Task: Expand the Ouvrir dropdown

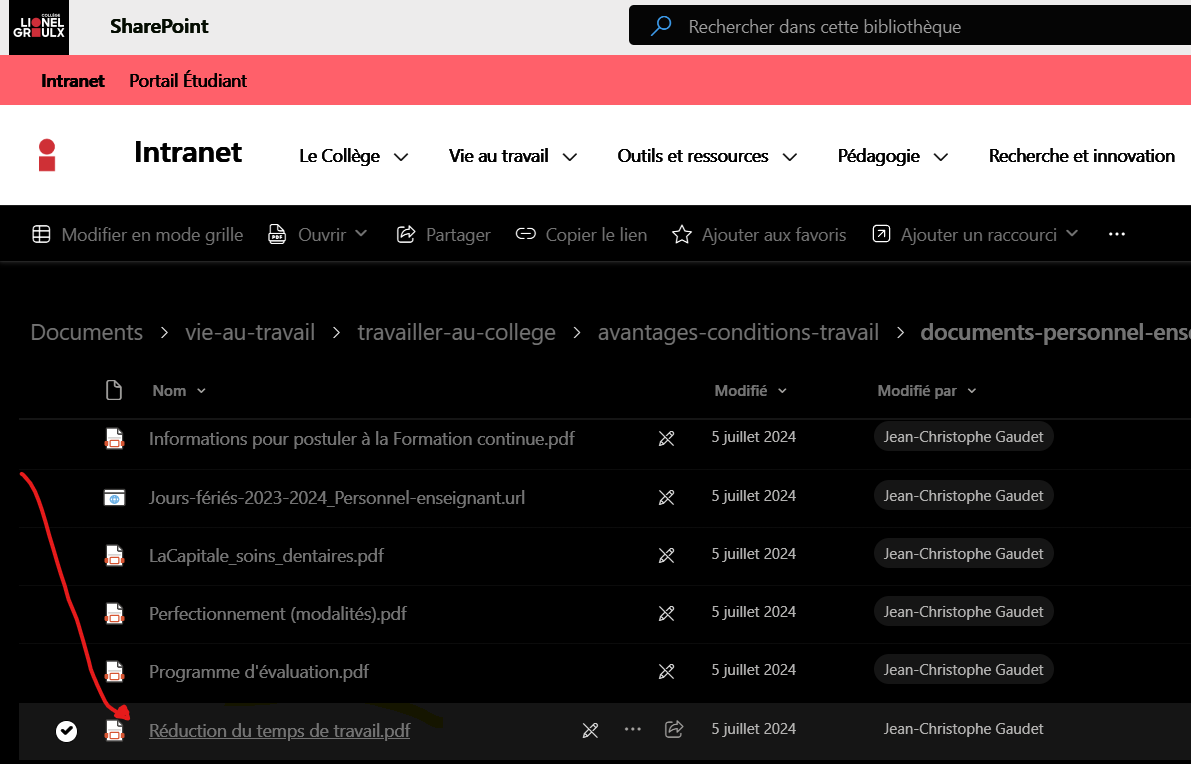Action: pyautogui.click(x=361, y=234)
